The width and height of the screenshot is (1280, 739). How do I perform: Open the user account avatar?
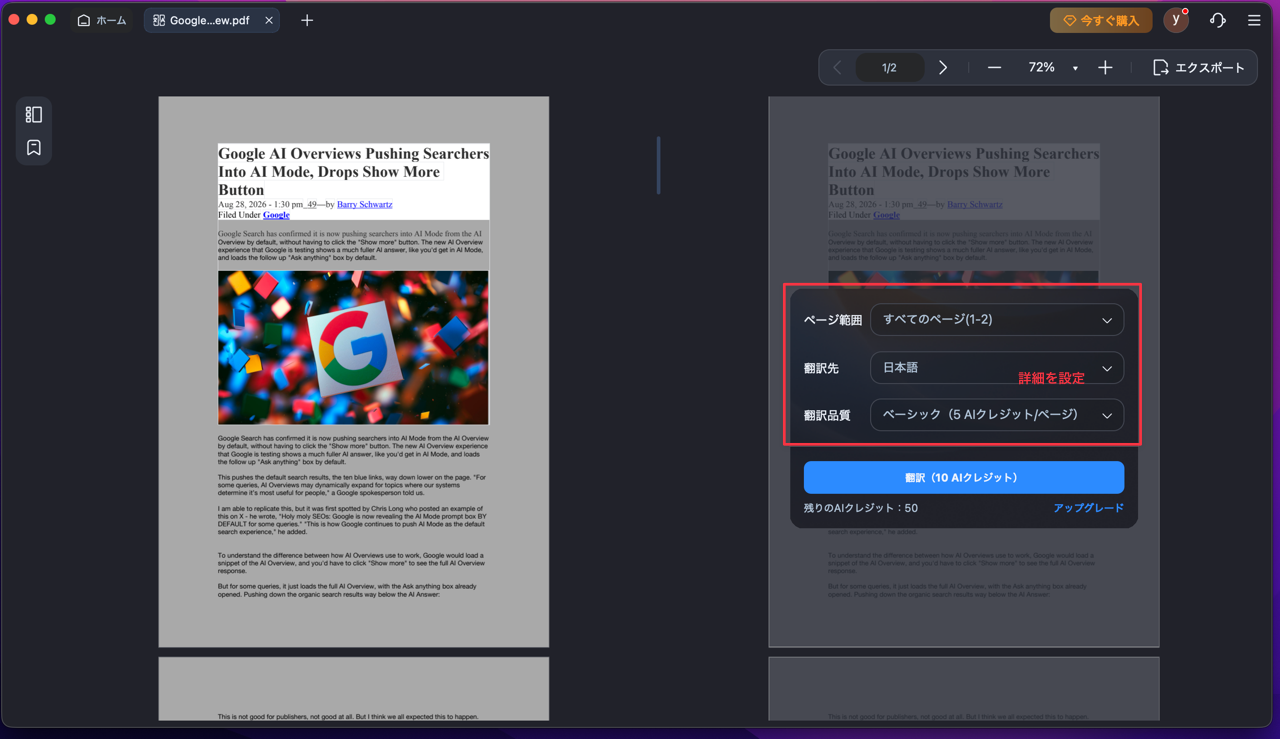pos(1176,20)
